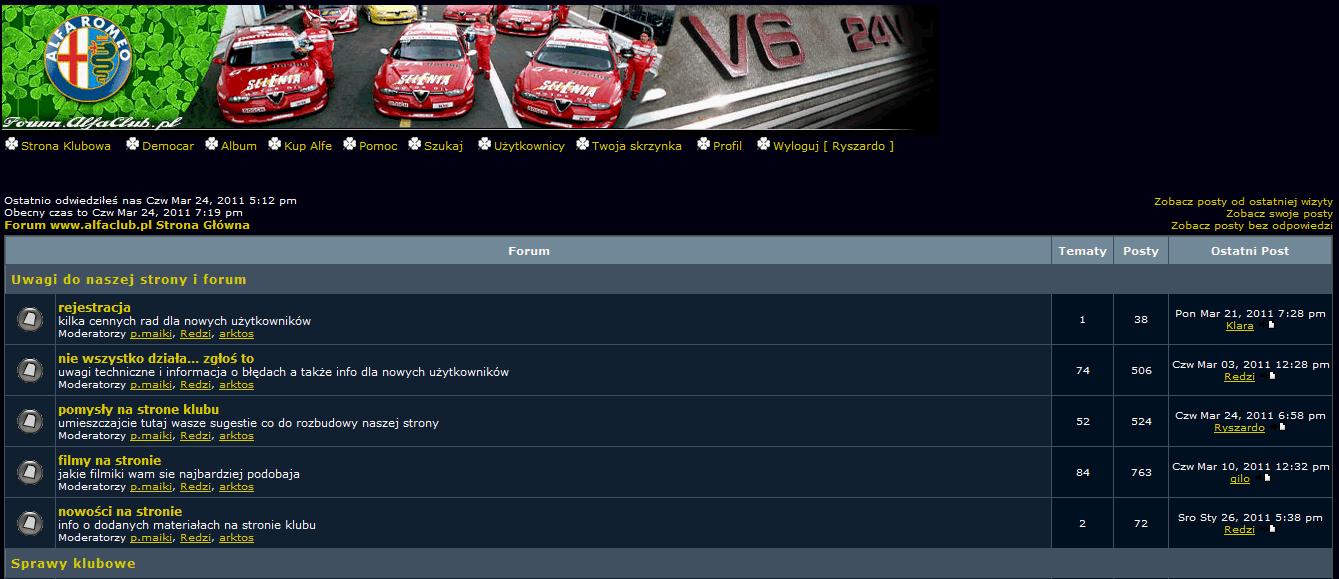Click the clover icon beside Album
Screen dimensions: 1339x579
coord(212,145)
